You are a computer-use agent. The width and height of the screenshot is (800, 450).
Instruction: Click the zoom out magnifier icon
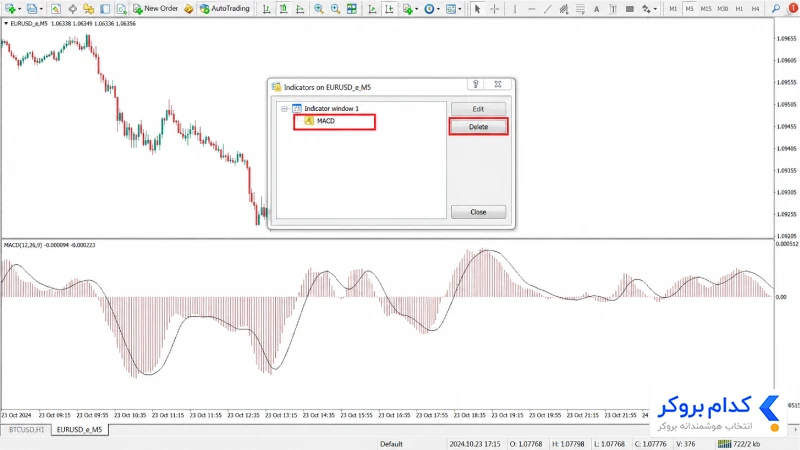tap(335, 9)
